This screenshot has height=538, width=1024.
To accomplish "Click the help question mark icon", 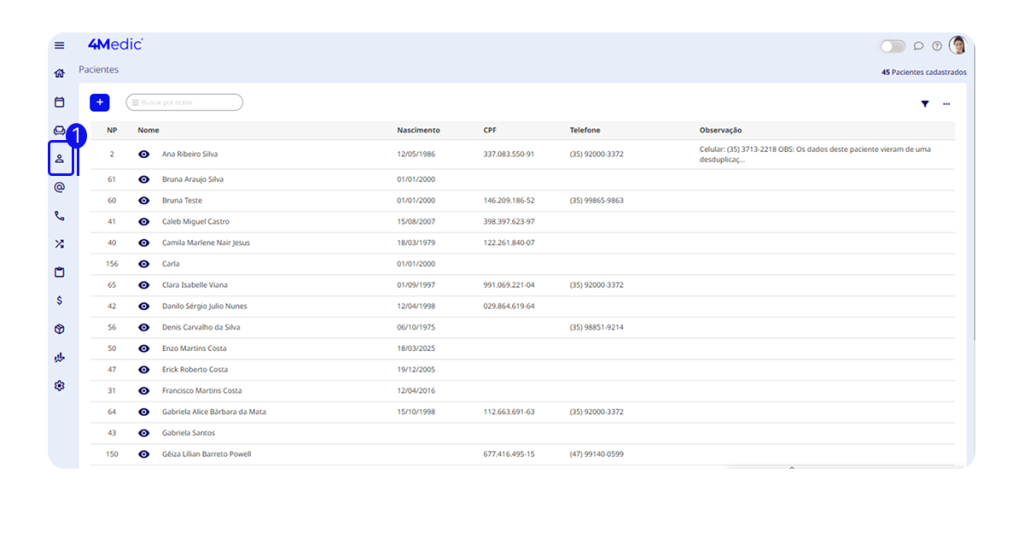I will tap(937, 46).
